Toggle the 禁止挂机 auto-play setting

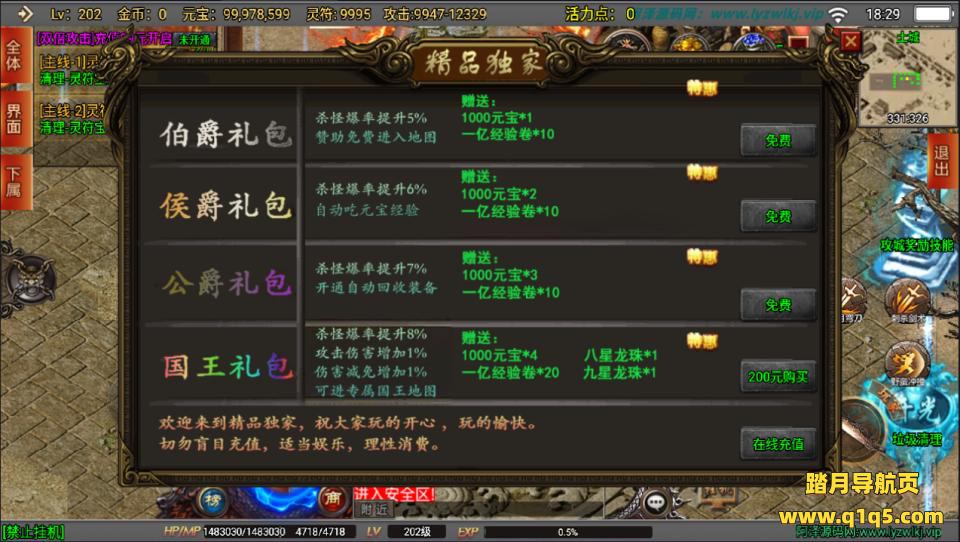point(34,532)
